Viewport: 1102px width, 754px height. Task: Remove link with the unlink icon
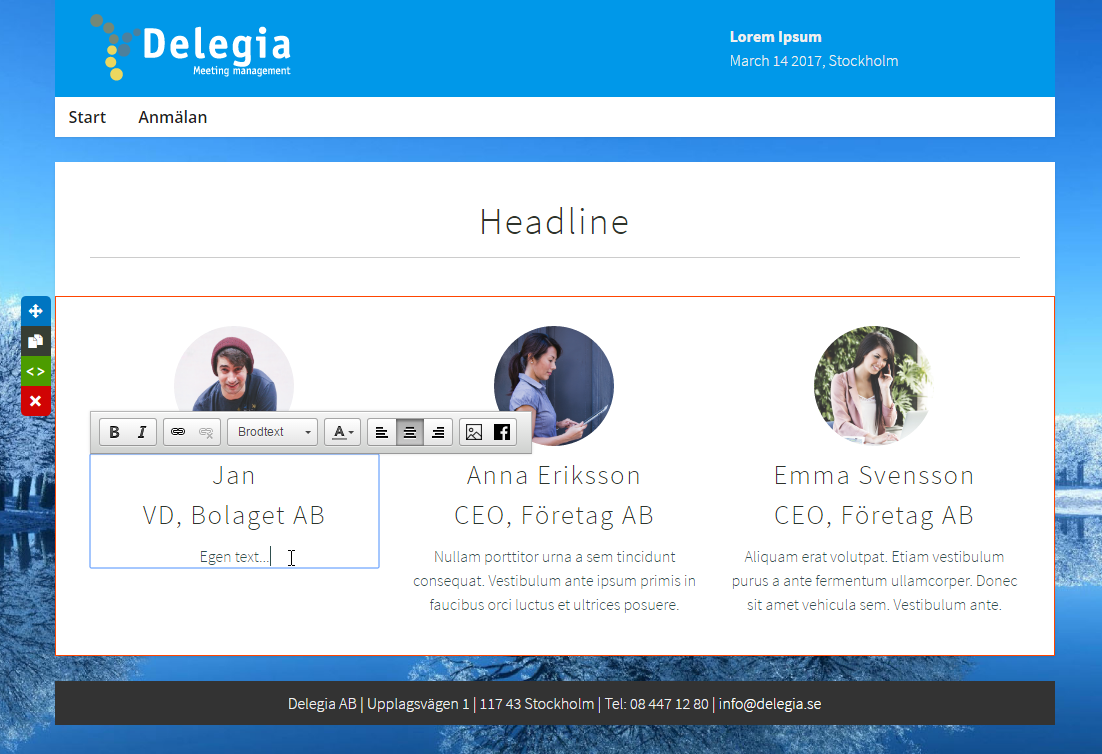(x=206, y=432)
